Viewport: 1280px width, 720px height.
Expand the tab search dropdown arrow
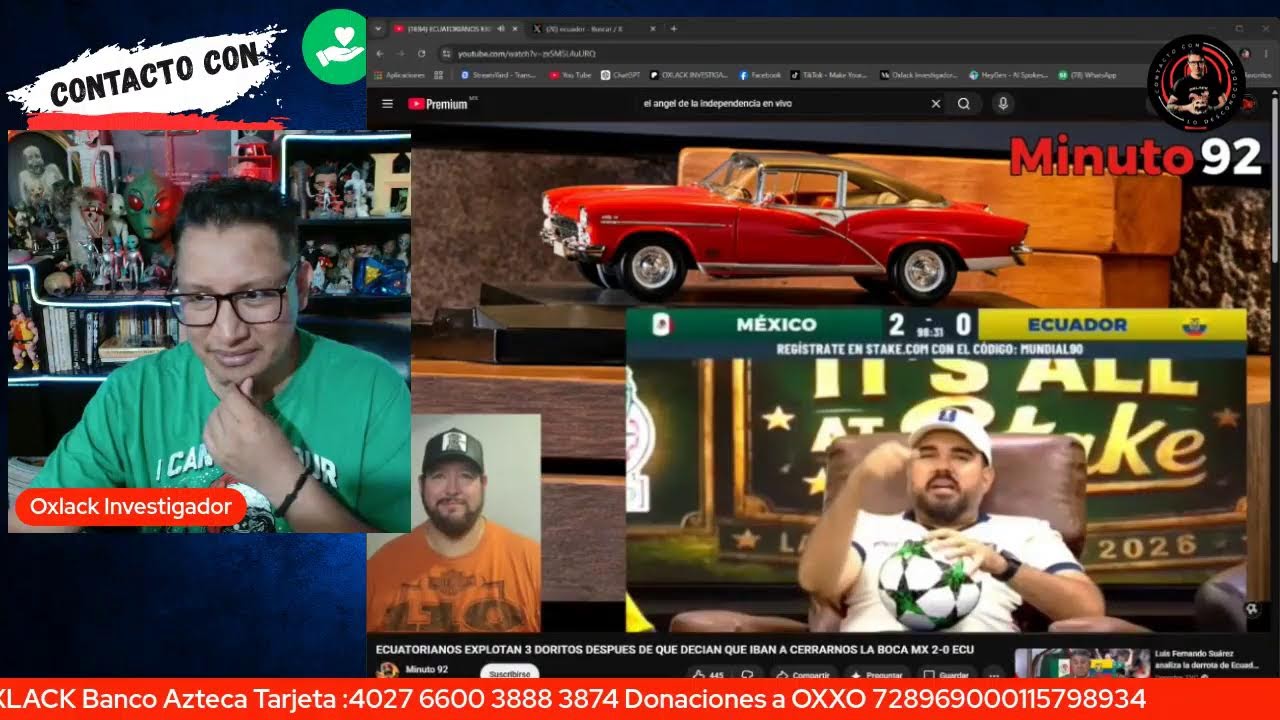[x=379, y=29]
